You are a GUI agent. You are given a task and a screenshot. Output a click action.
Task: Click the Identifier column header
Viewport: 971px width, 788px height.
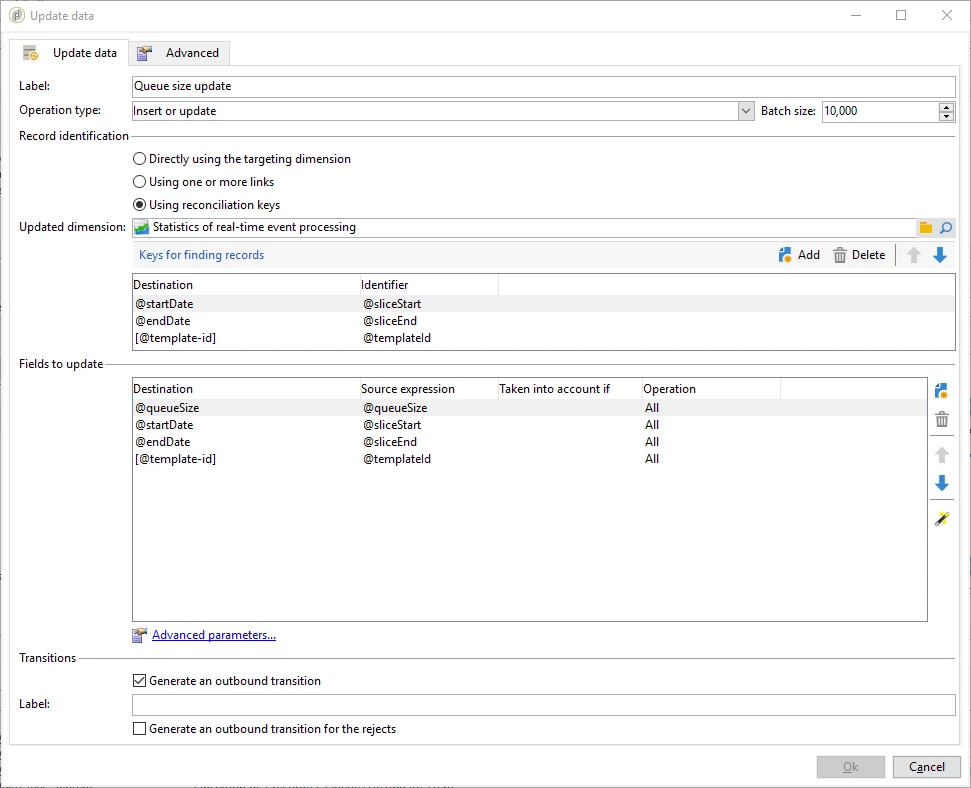[x=429, y=284]
